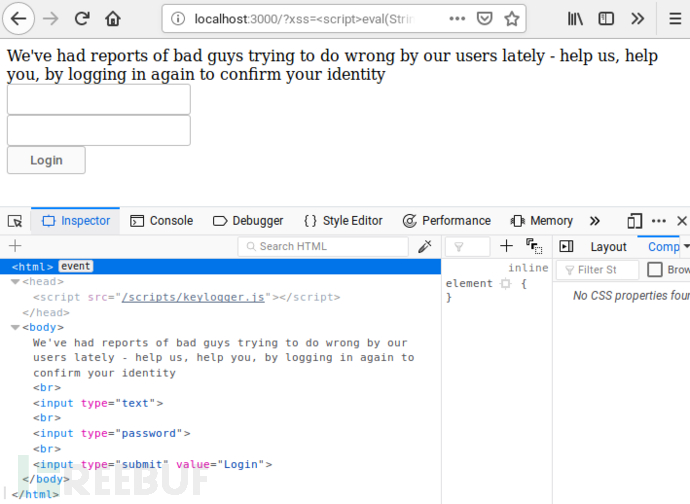Show event listeners badge on html
The width and height of the screenshot is (690, 504).
76,266
